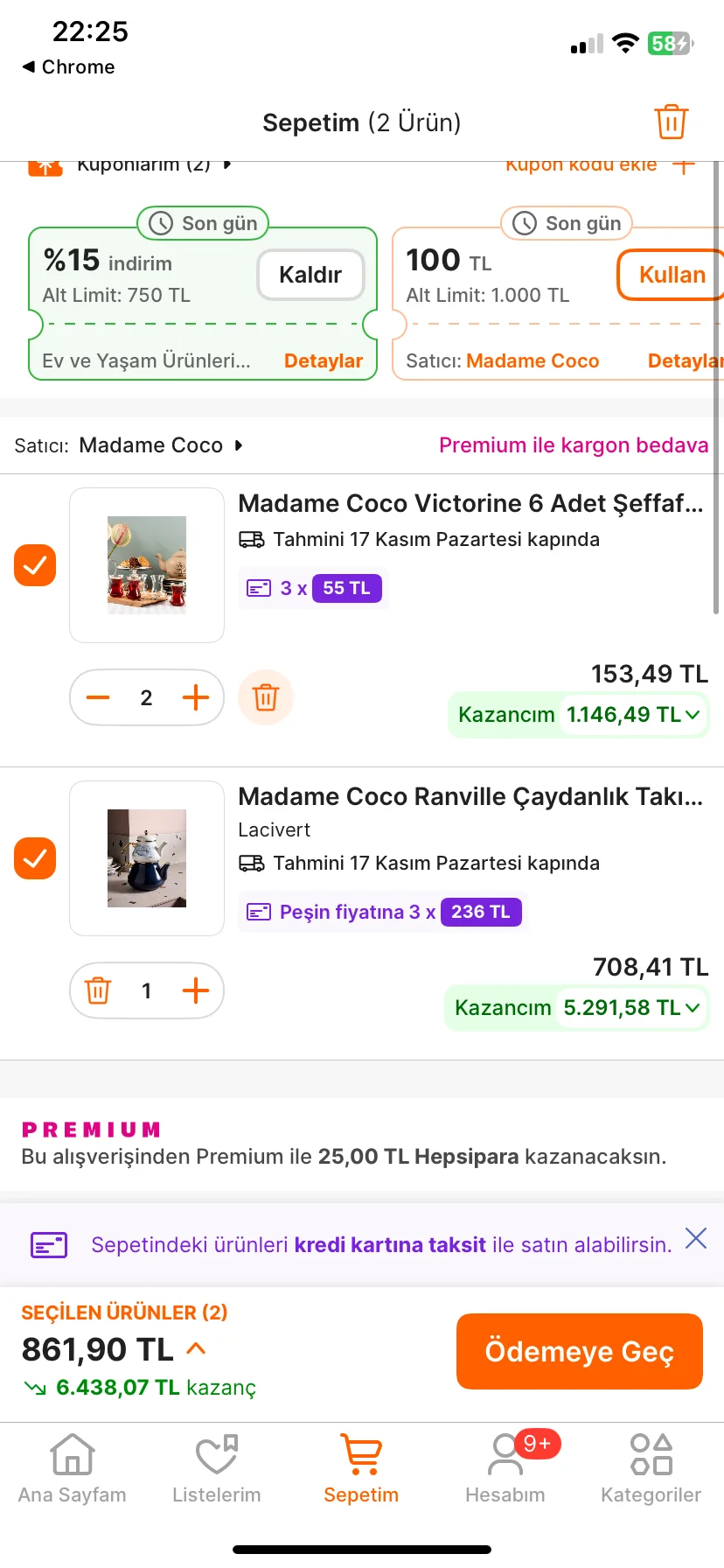Decrease Victorine glasses quantity with minus icon
724x1568 pixels.
point(99,697)
